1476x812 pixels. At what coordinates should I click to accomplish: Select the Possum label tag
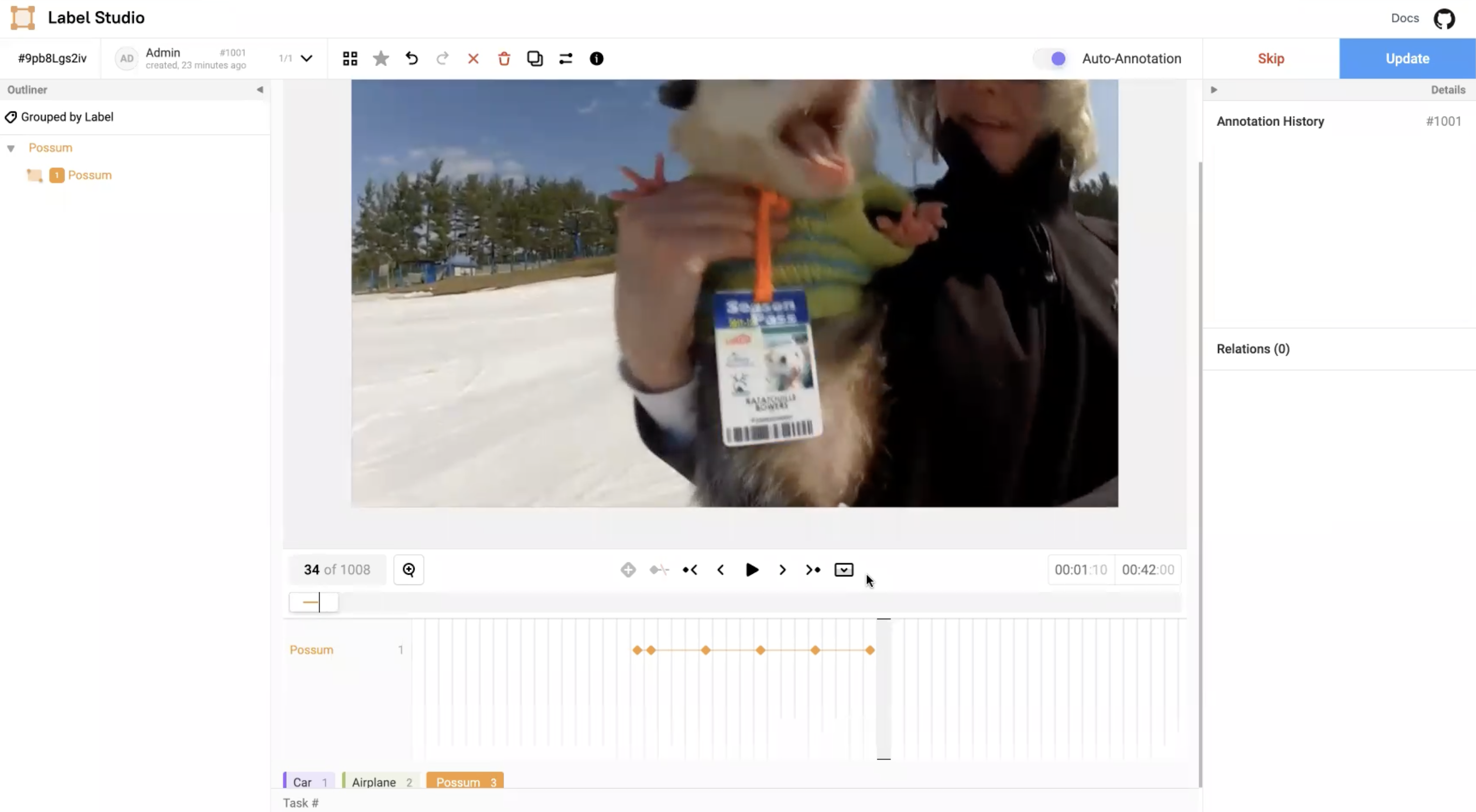pyautogui.click(x=465, y=782)
